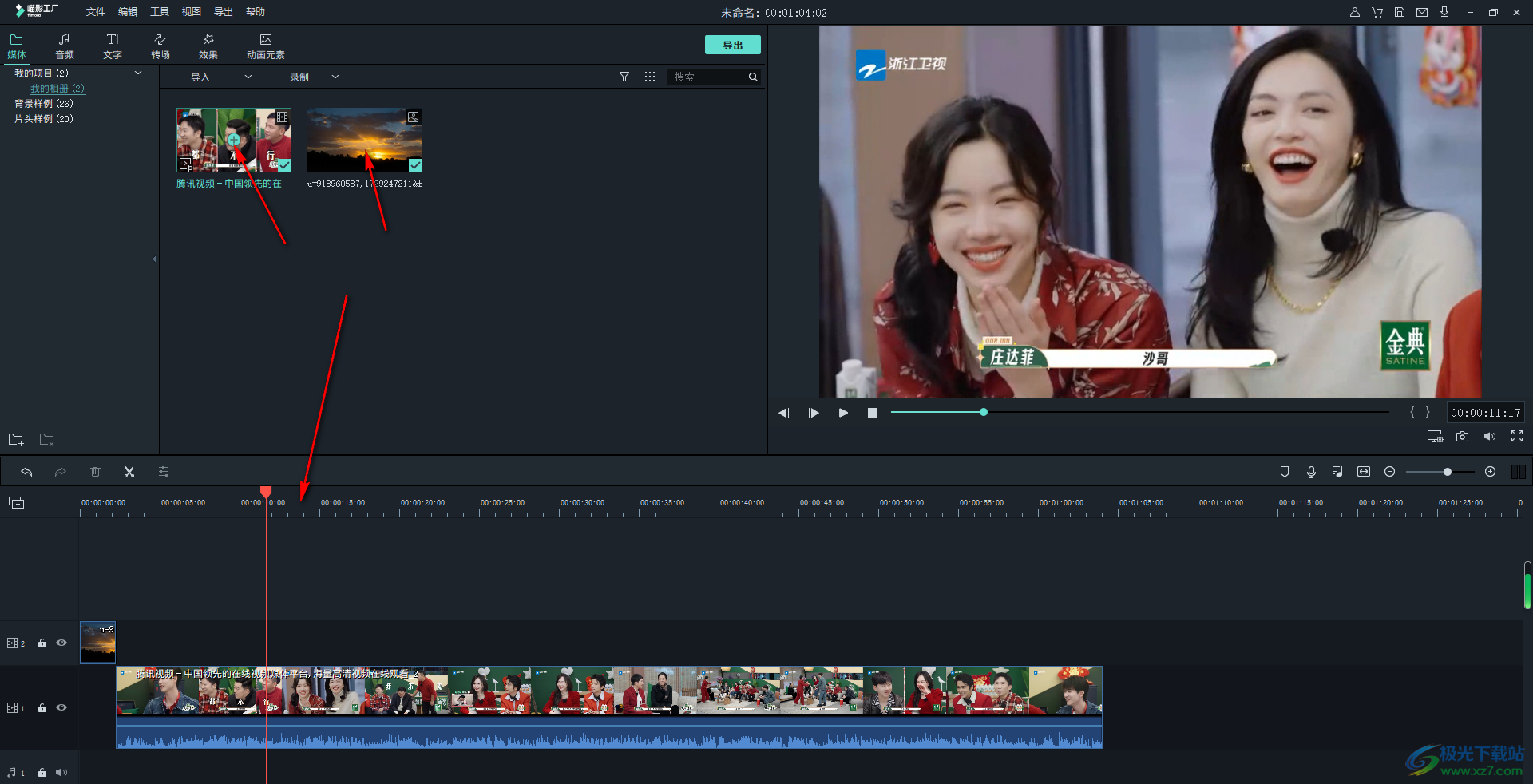Click the timeline marker shield icon
Image resolution: width=1533 pixels, height=784 pixels.
pos(1285,472)
